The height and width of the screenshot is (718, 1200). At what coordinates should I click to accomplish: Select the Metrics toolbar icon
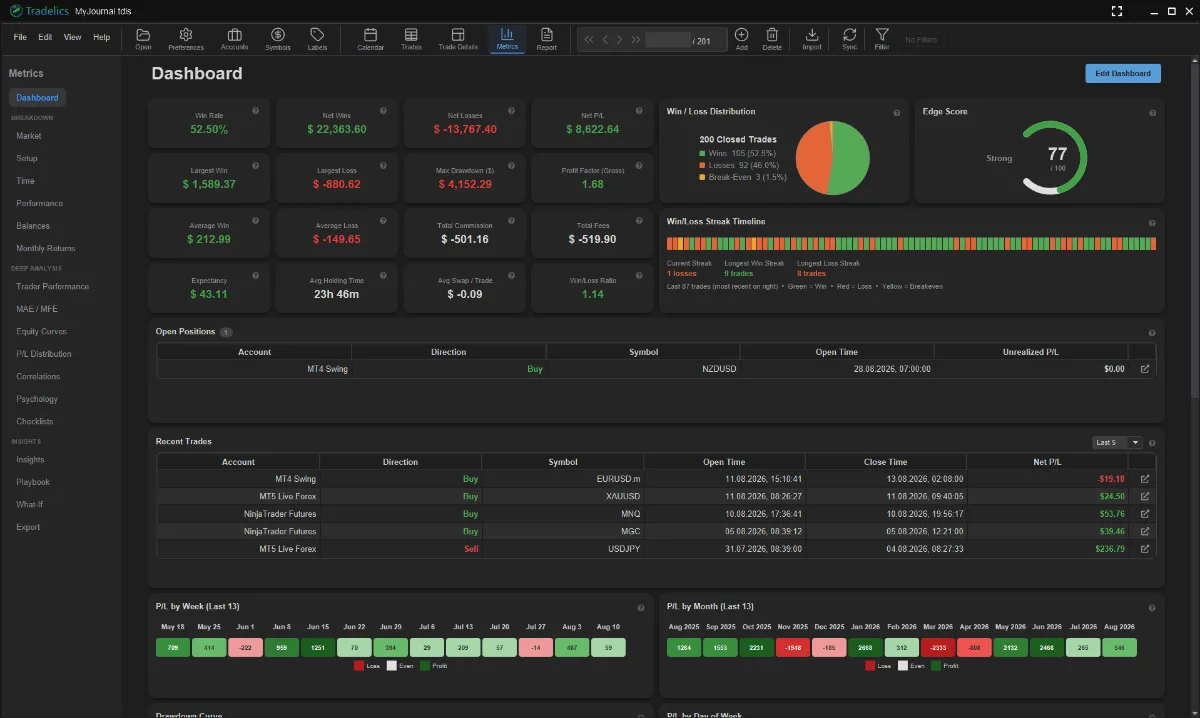pos(507,39)
